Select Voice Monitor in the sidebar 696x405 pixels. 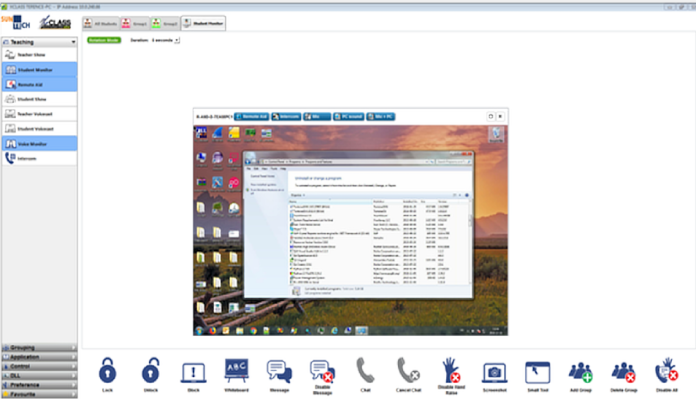(x=40, y=143)
